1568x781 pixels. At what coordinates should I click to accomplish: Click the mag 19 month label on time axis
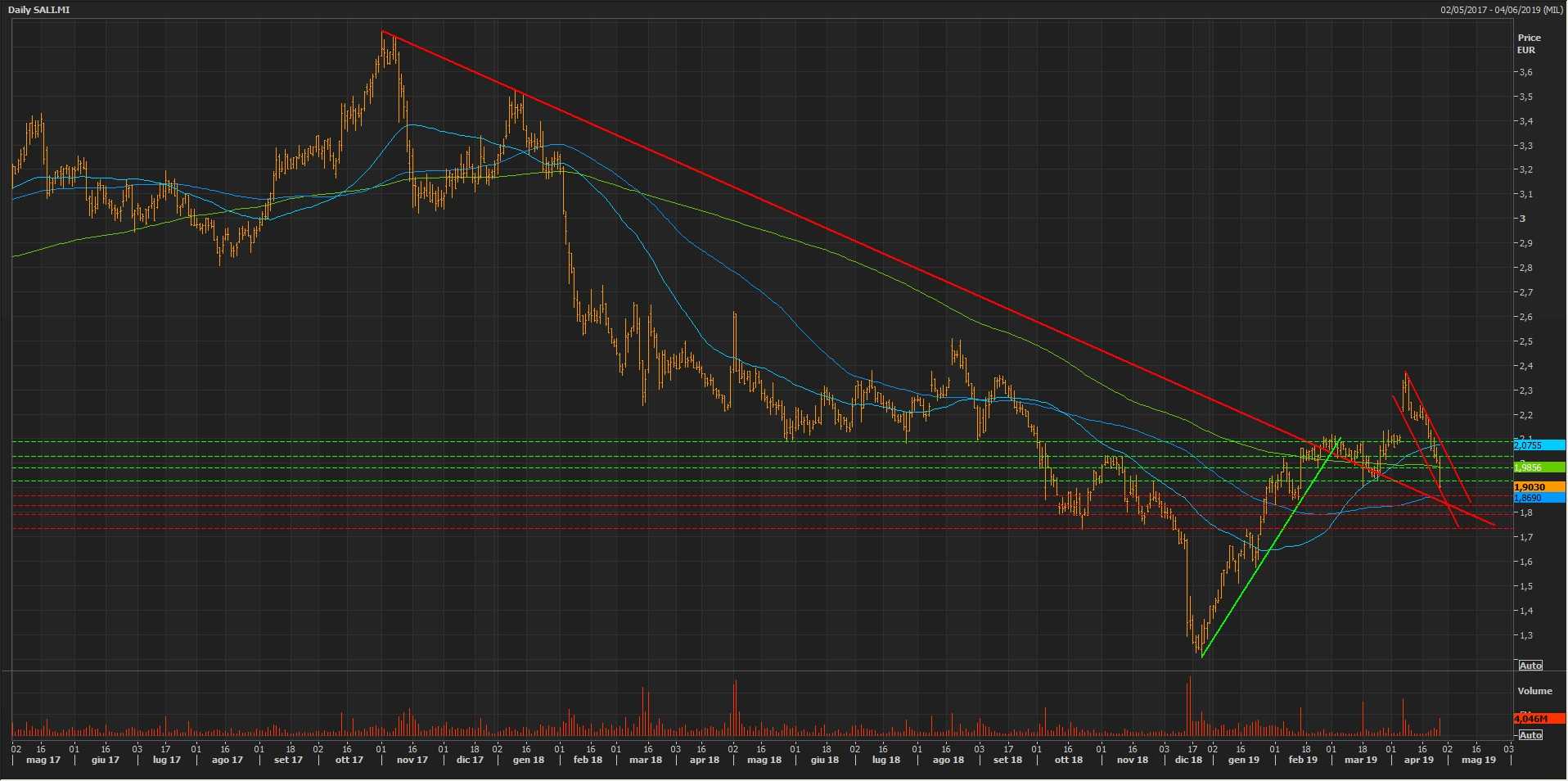pos(1478,760)
